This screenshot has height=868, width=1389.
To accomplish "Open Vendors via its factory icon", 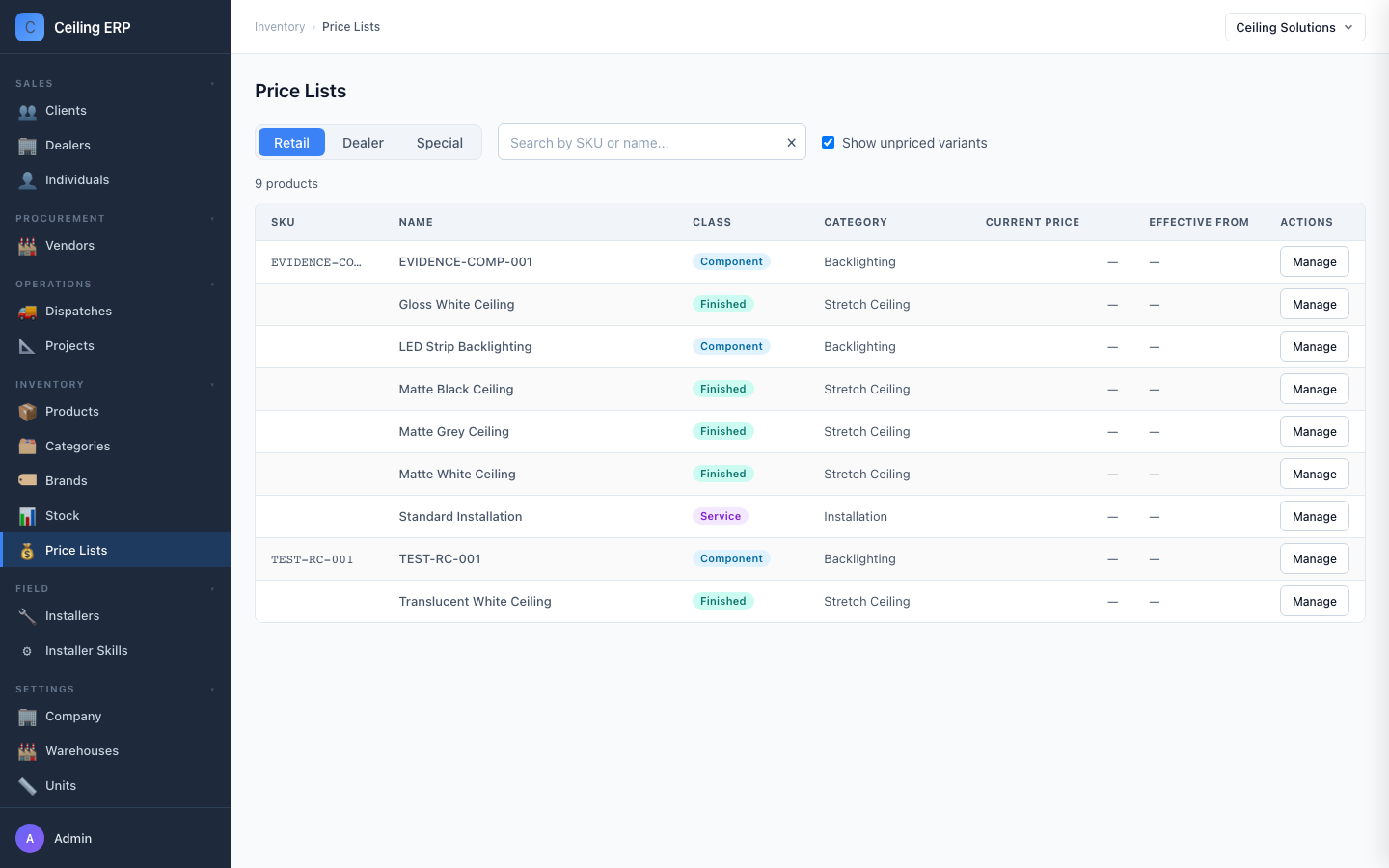I will (x=27, y=246).
